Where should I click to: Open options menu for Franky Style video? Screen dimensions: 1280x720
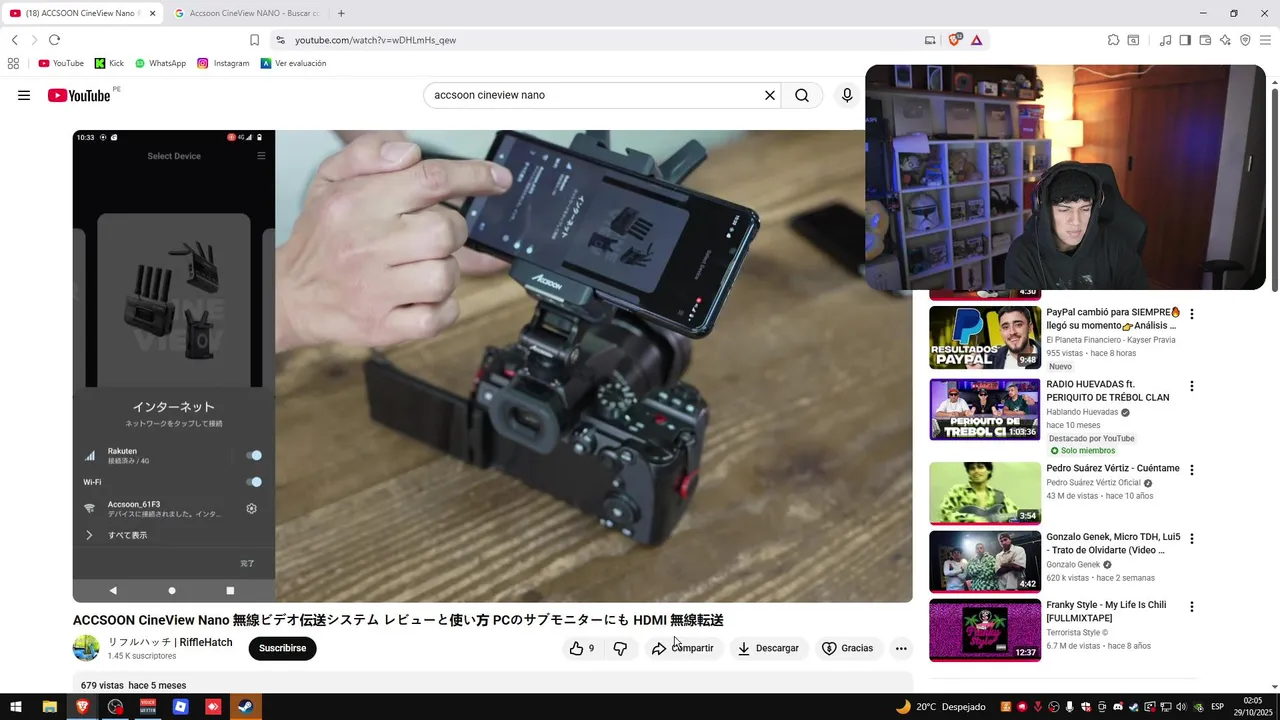click(1191, 606)
